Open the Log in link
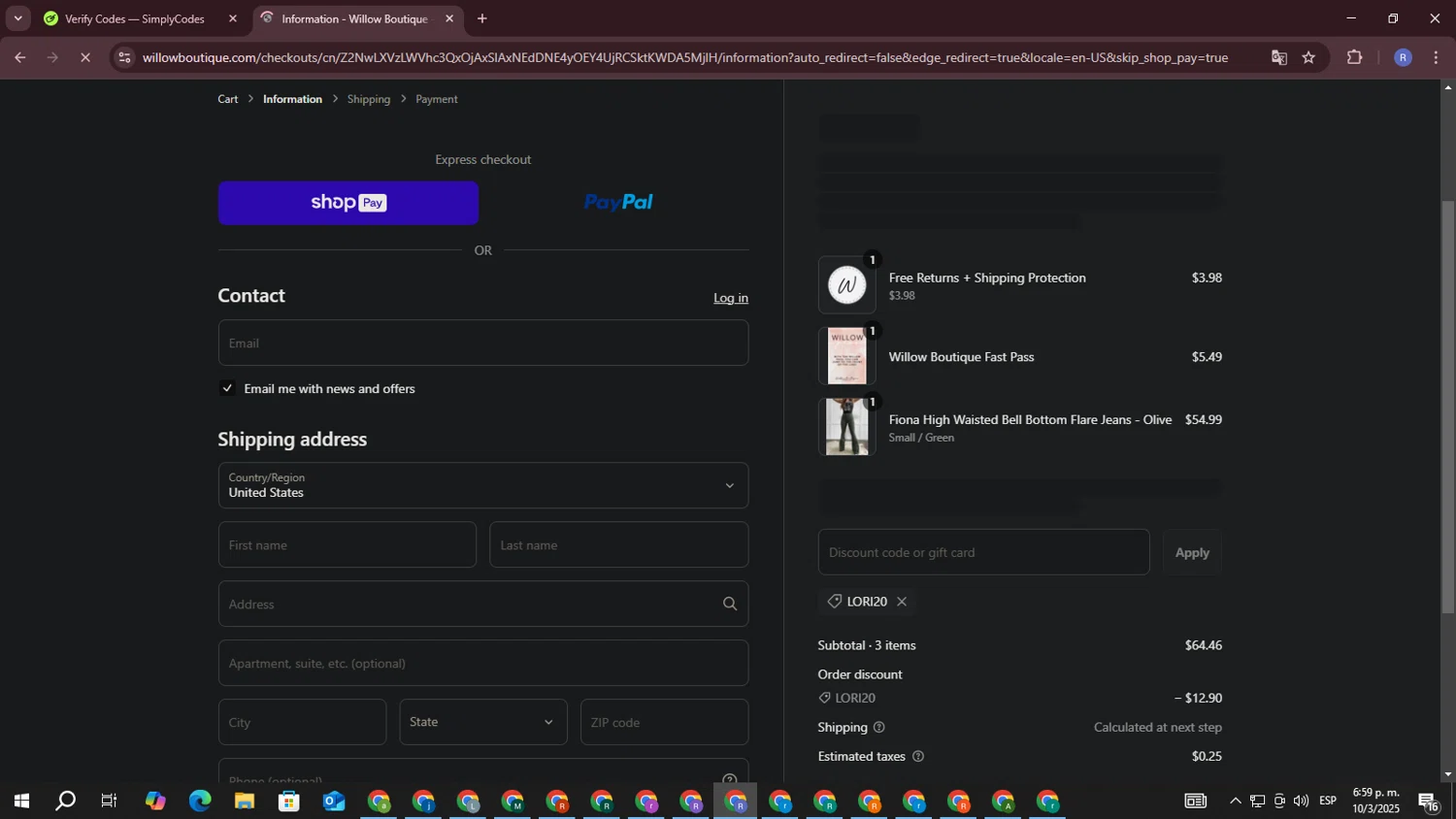 tap(731, 298)
